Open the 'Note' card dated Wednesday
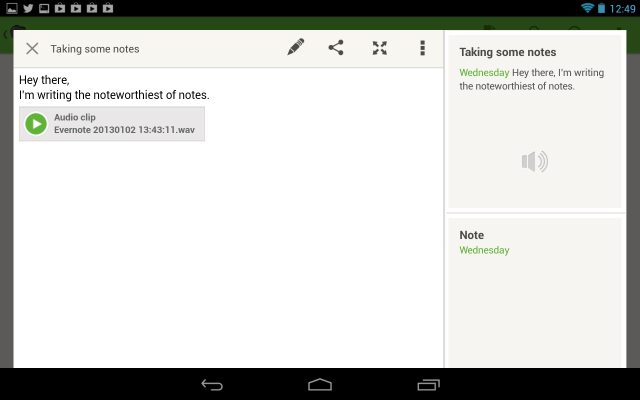This screenshot has height=400, width=640. 535,292
